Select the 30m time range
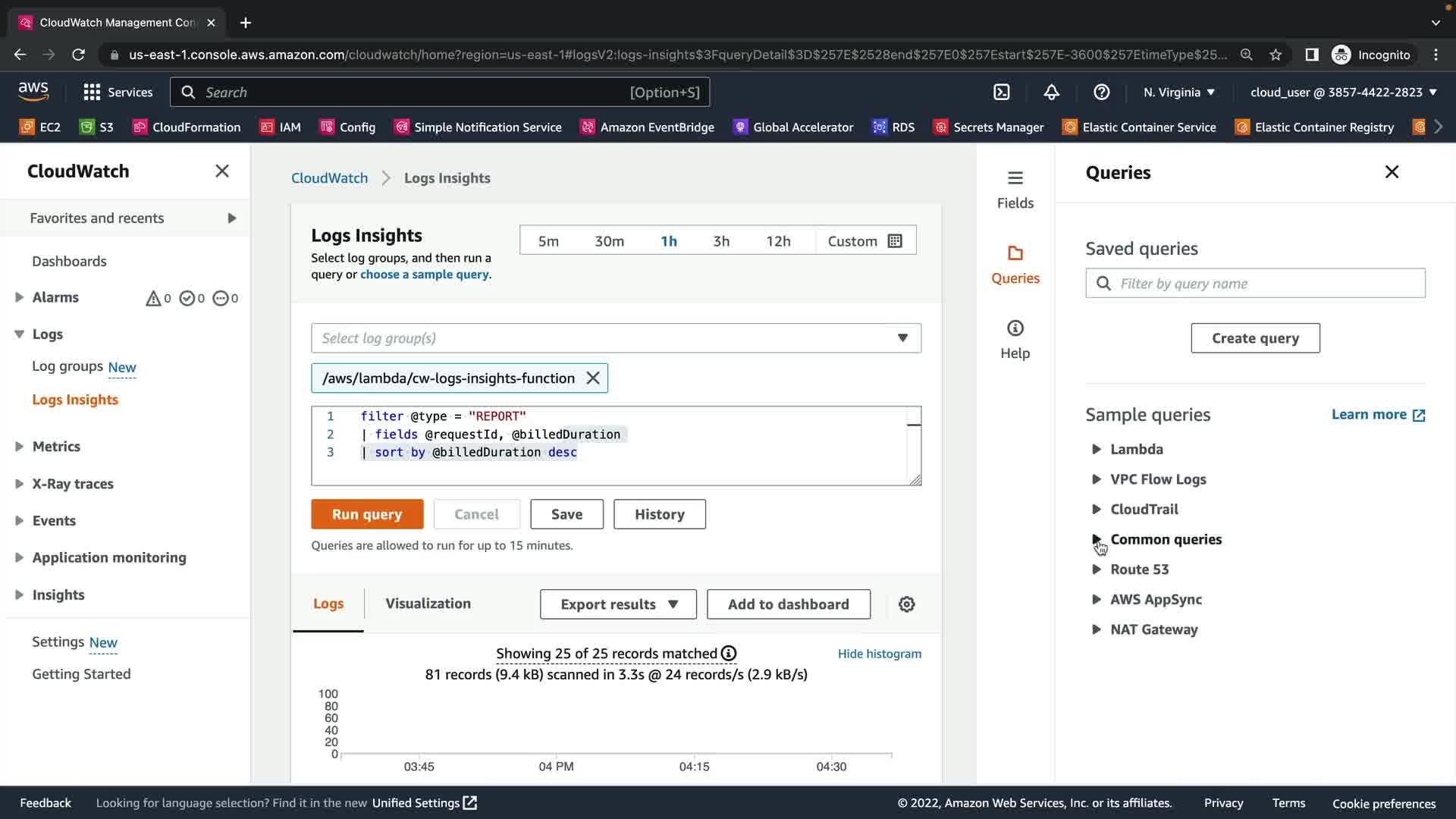This screenshot has width=1456, height=819. click(x=609, y=241)
